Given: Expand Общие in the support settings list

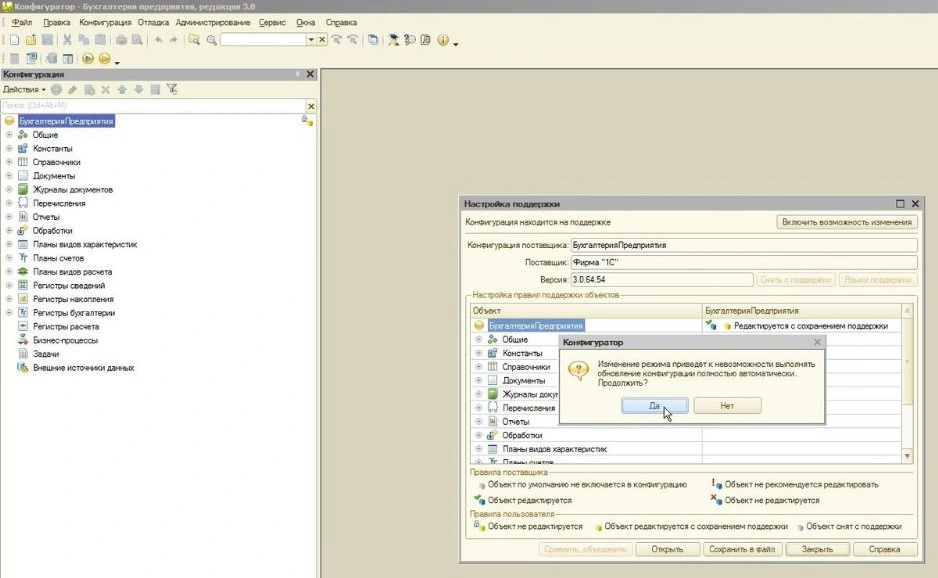Looking at the screenshot, I should [479, 340].
